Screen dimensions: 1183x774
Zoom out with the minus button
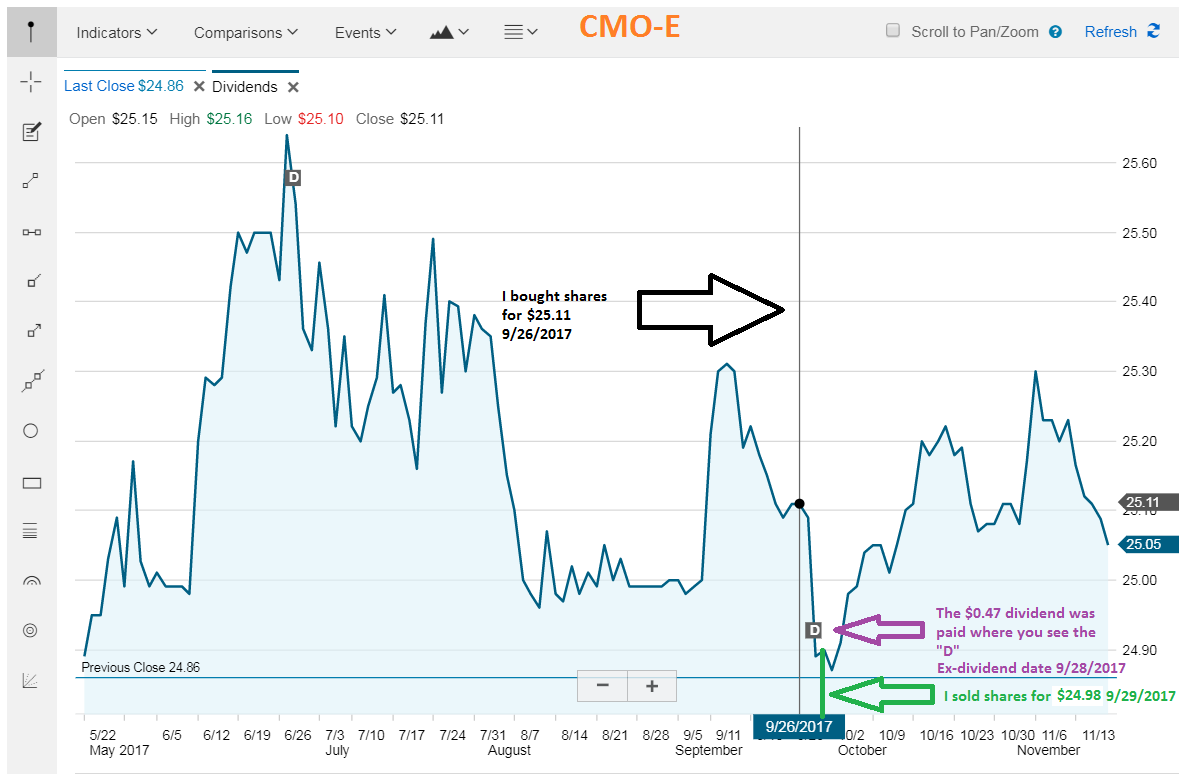click(602, 686)
